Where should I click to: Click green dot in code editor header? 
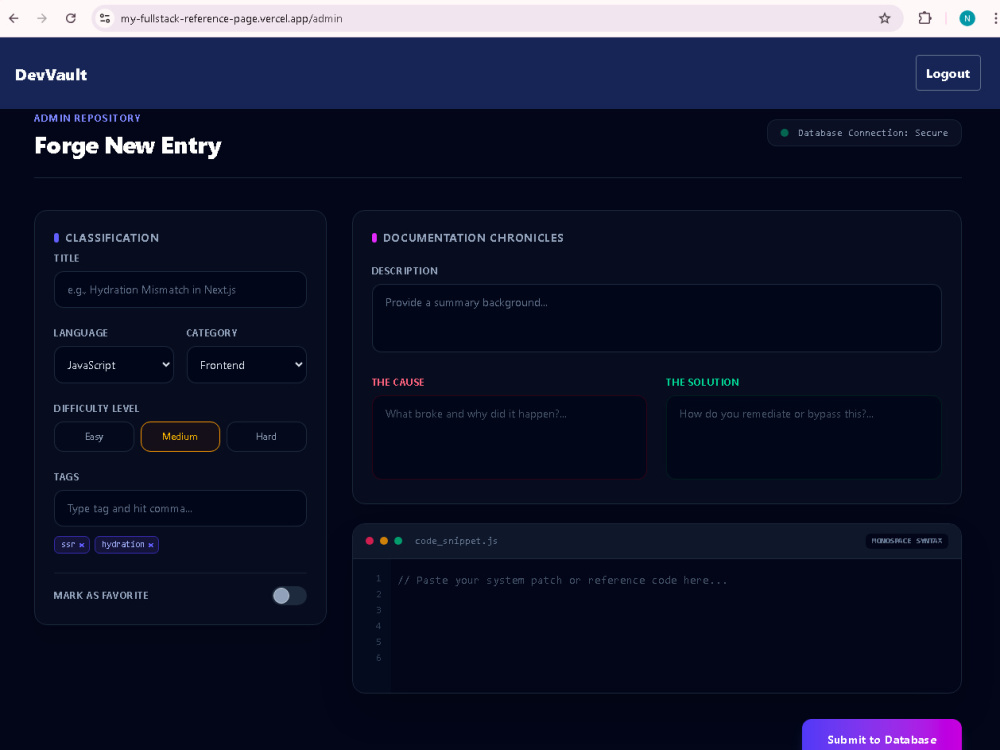(x=399, y=541)
